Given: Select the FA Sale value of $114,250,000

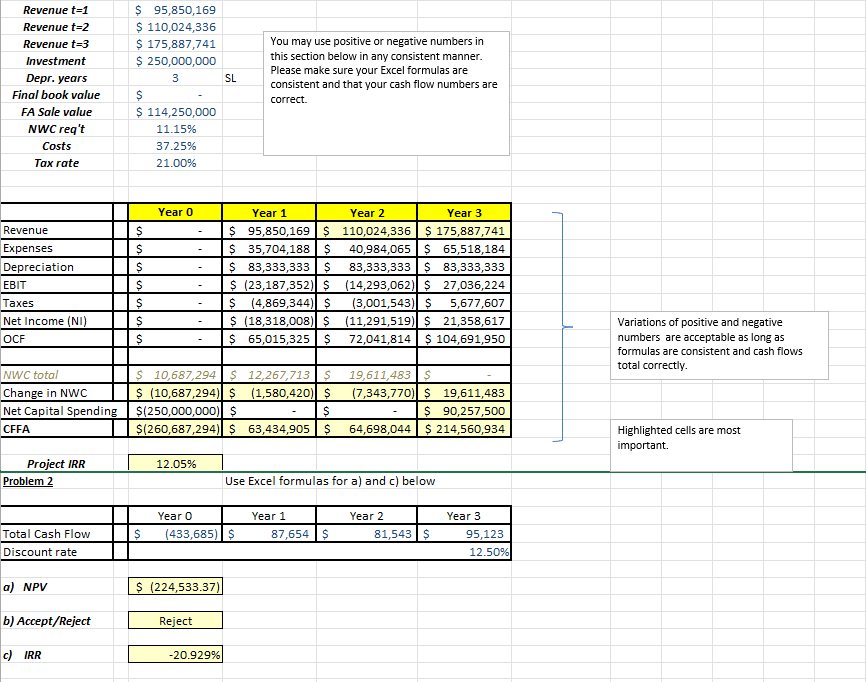Looking at the screenshot, I should coord(175,112).
